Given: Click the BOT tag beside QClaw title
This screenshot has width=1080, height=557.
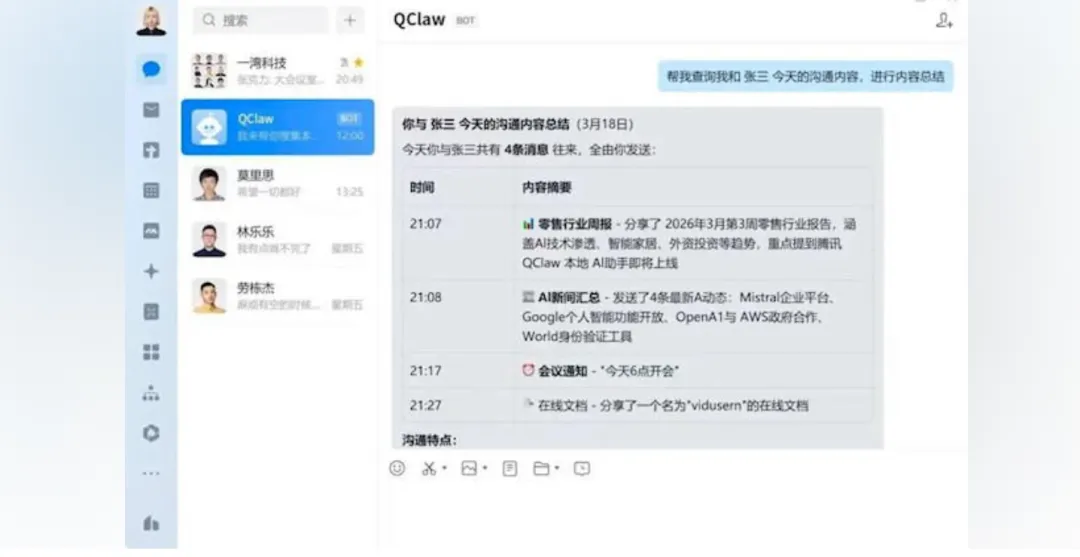Looking at the screenshot, I should tap(466, 21).
